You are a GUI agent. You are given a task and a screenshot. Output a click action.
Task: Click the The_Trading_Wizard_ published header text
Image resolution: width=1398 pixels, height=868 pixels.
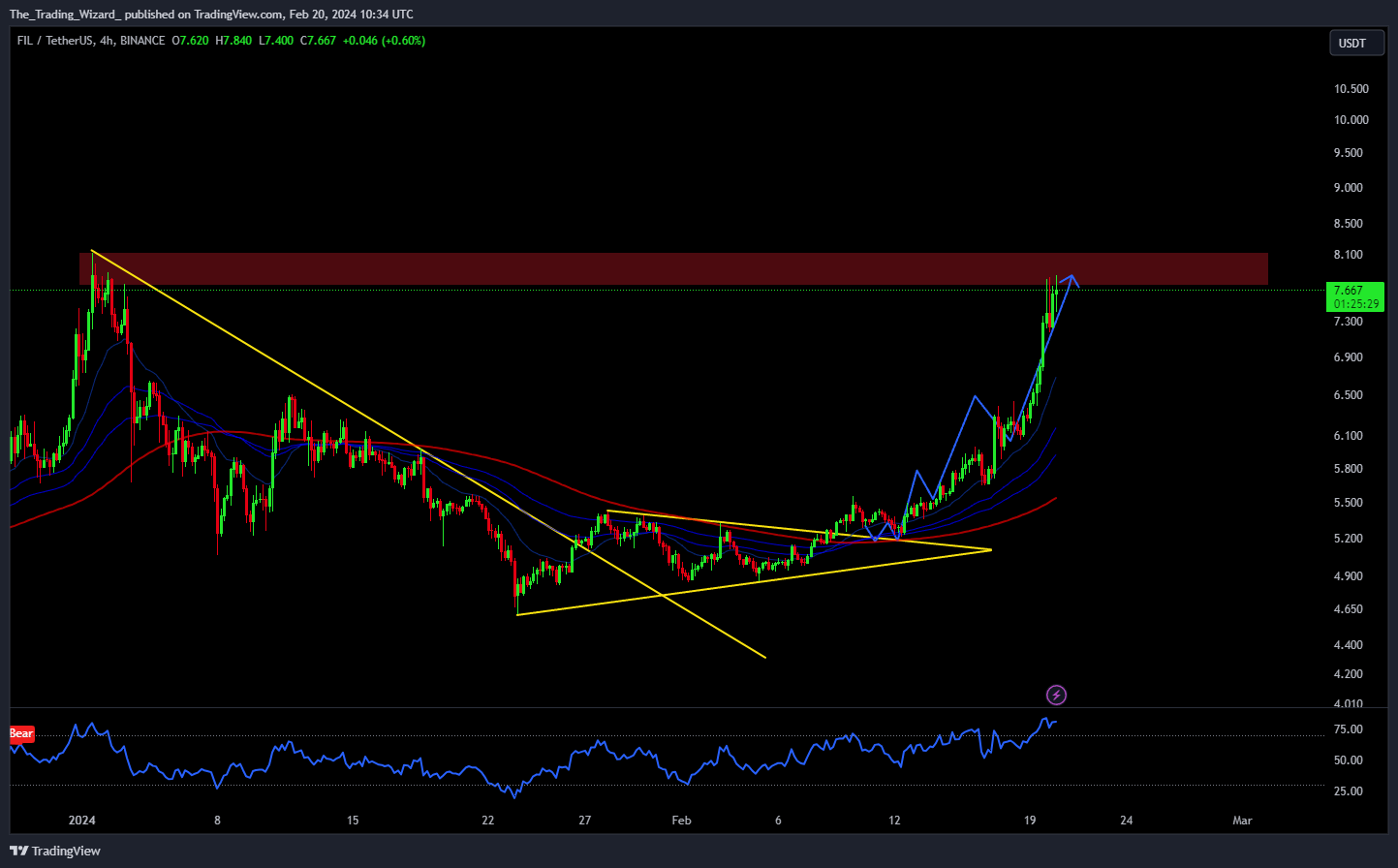pos(211,15)
